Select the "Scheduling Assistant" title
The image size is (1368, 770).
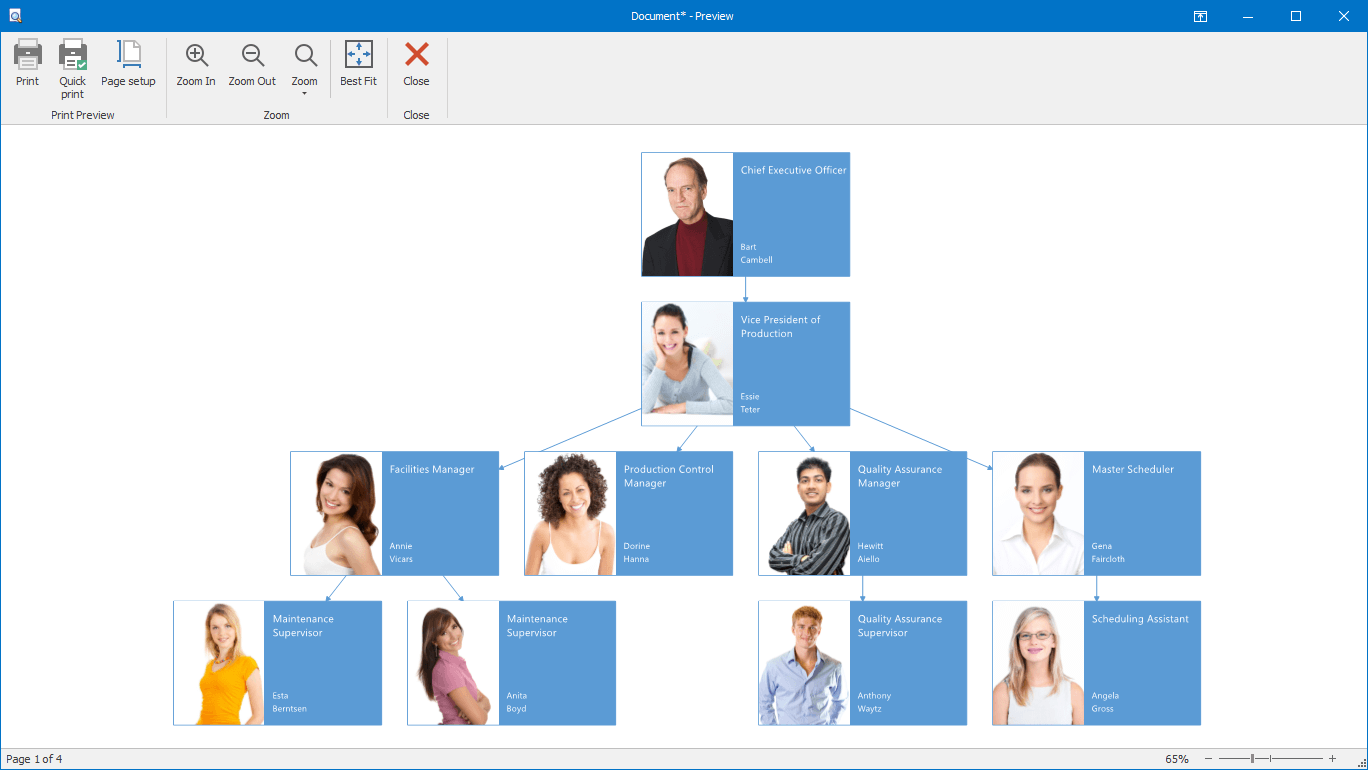click(x=1140, y=619)
